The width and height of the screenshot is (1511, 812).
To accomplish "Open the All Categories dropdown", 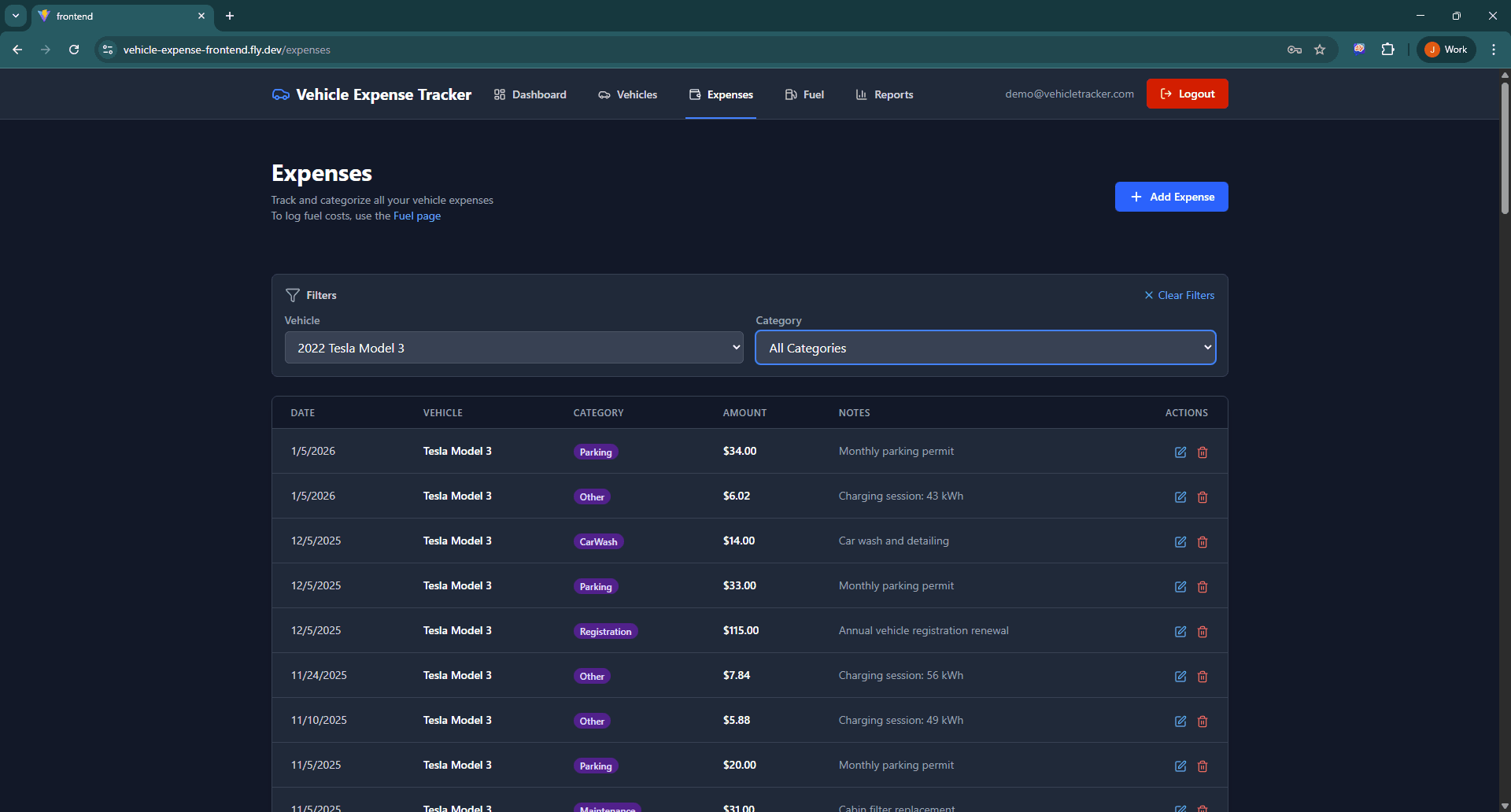I will [985, 347].
